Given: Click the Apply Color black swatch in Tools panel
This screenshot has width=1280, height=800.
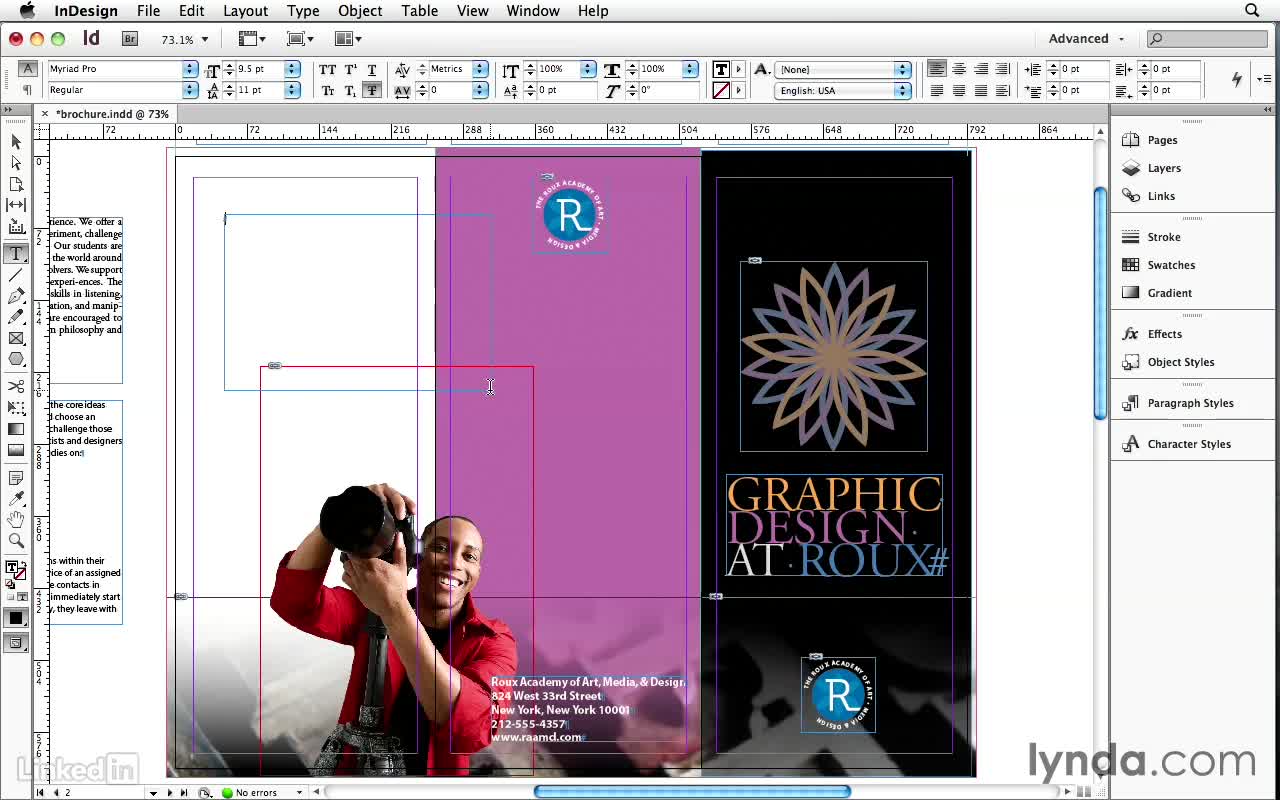Looking at the screenshot, I should click(x=15, y=618).
